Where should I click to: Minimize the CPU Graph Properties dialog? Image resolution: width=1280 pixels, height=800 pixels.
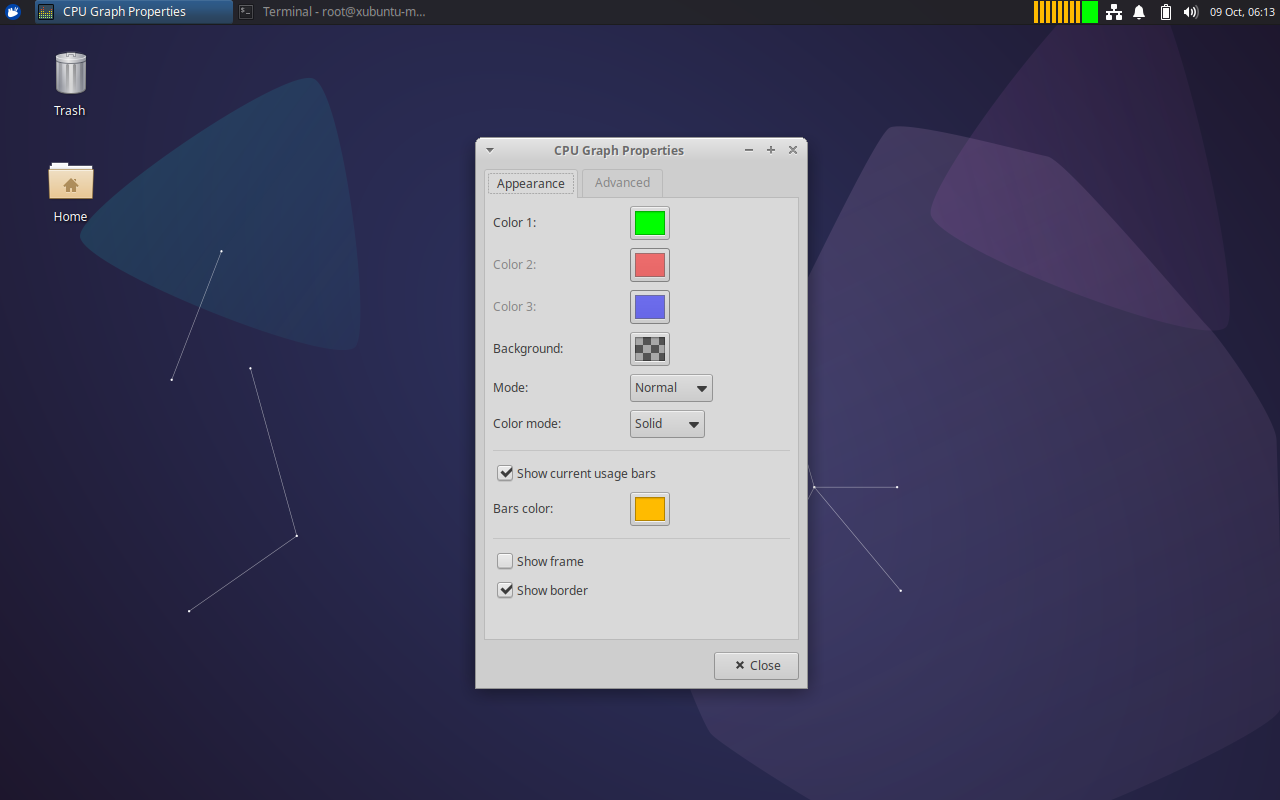pyautogui.click(x=749, y=150)
